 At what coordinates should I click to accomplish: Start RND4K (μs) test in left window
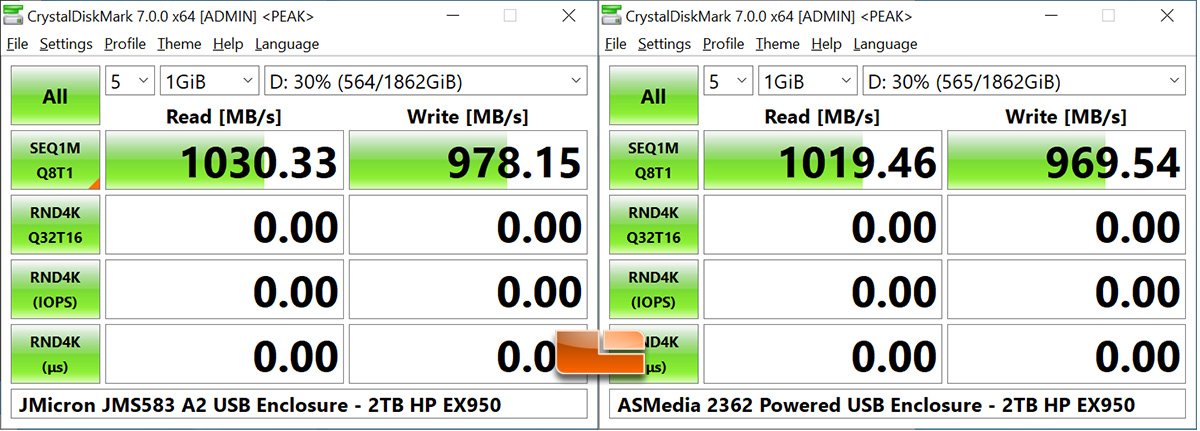click(x=55, y=355)
